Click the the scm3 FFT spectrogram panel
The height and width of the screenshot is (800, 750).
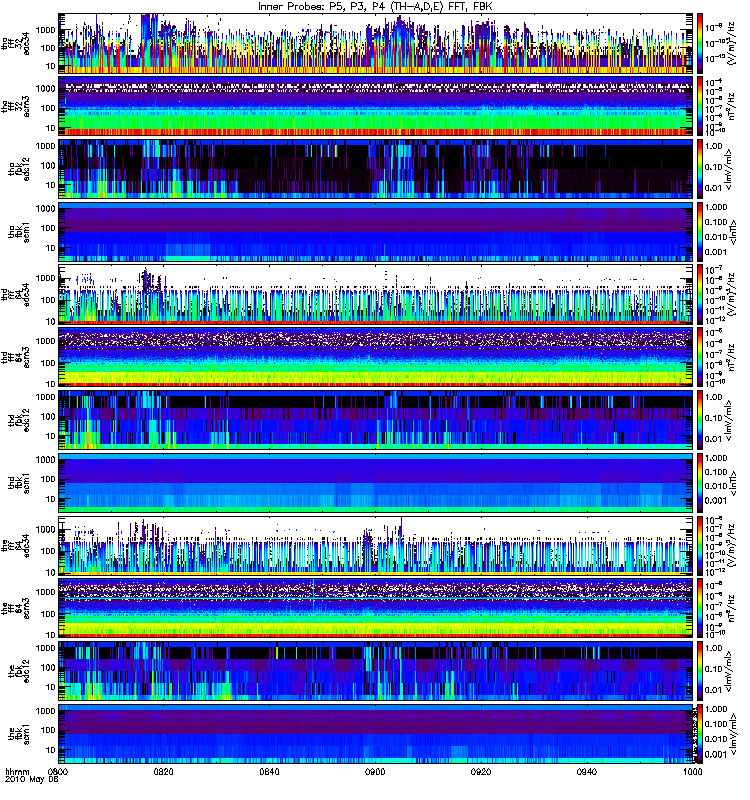[x=376, y=609]
